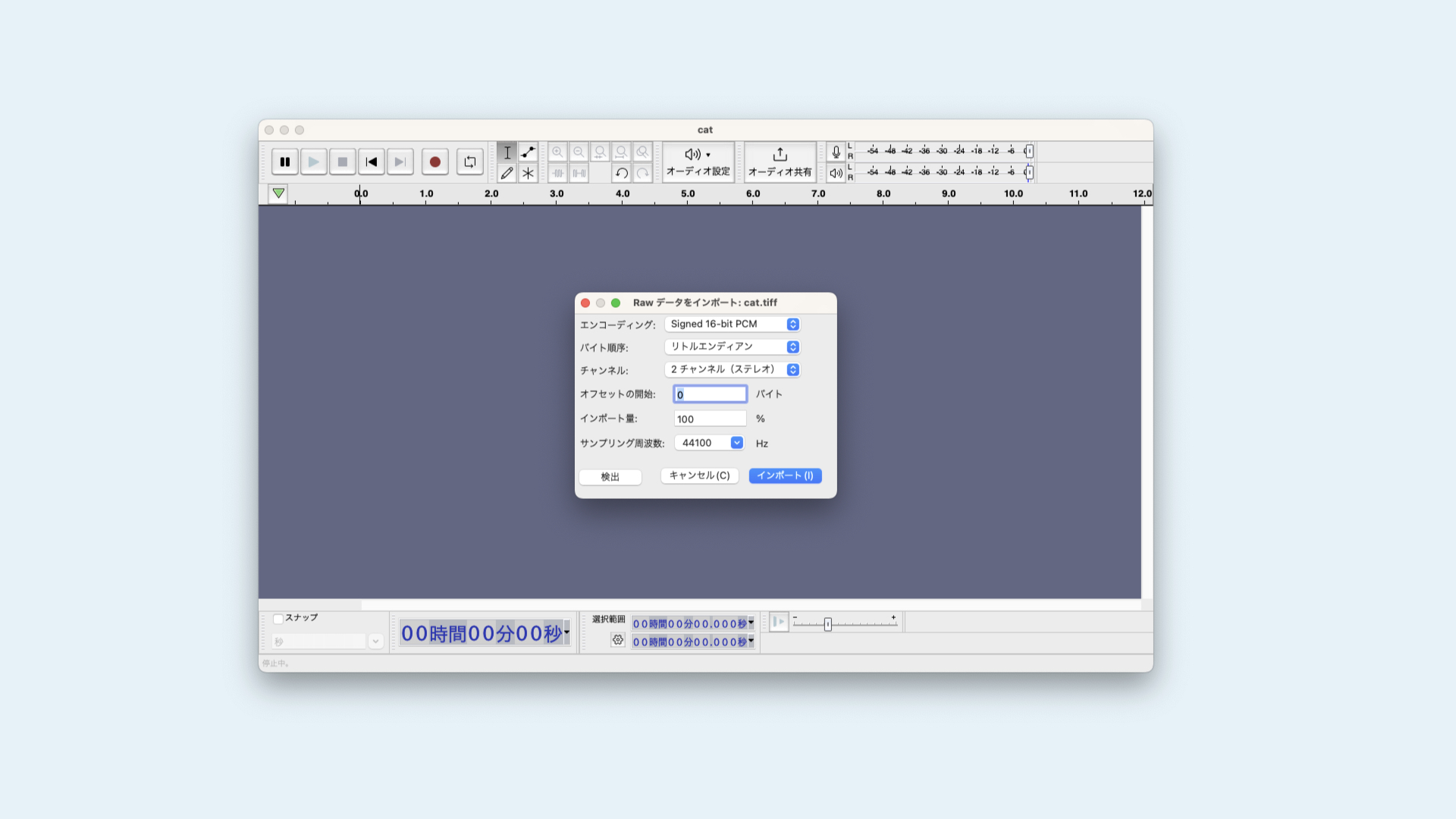Open the selection range settings gear

(x=618, y=640)
